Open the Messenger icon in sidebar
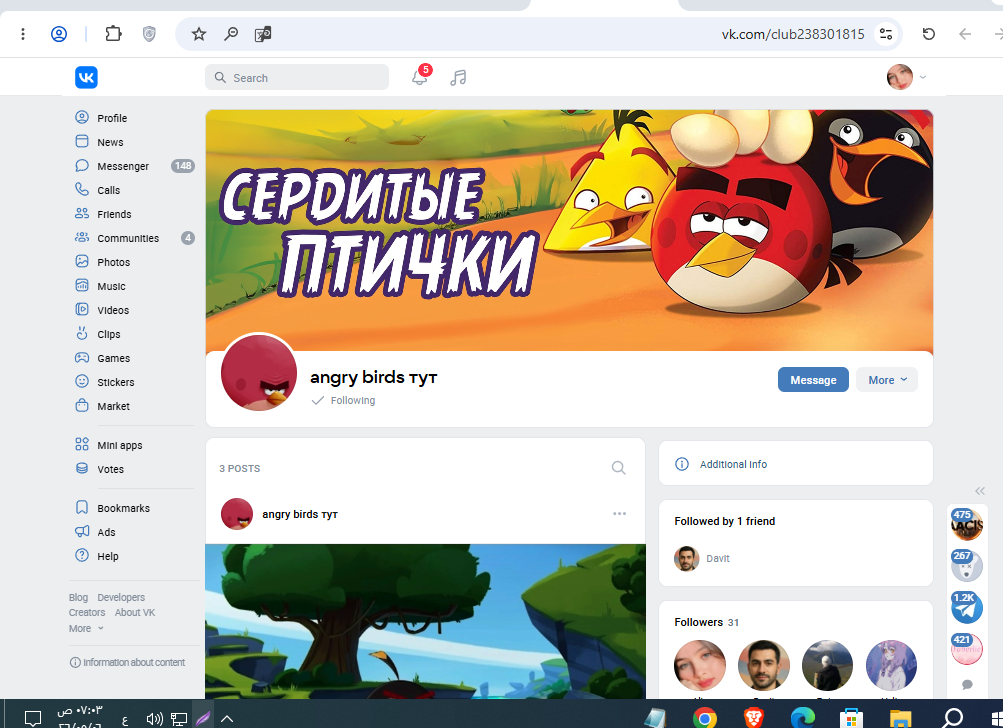This screenshot has width=1003, height=728. click(x=82, y=166)
